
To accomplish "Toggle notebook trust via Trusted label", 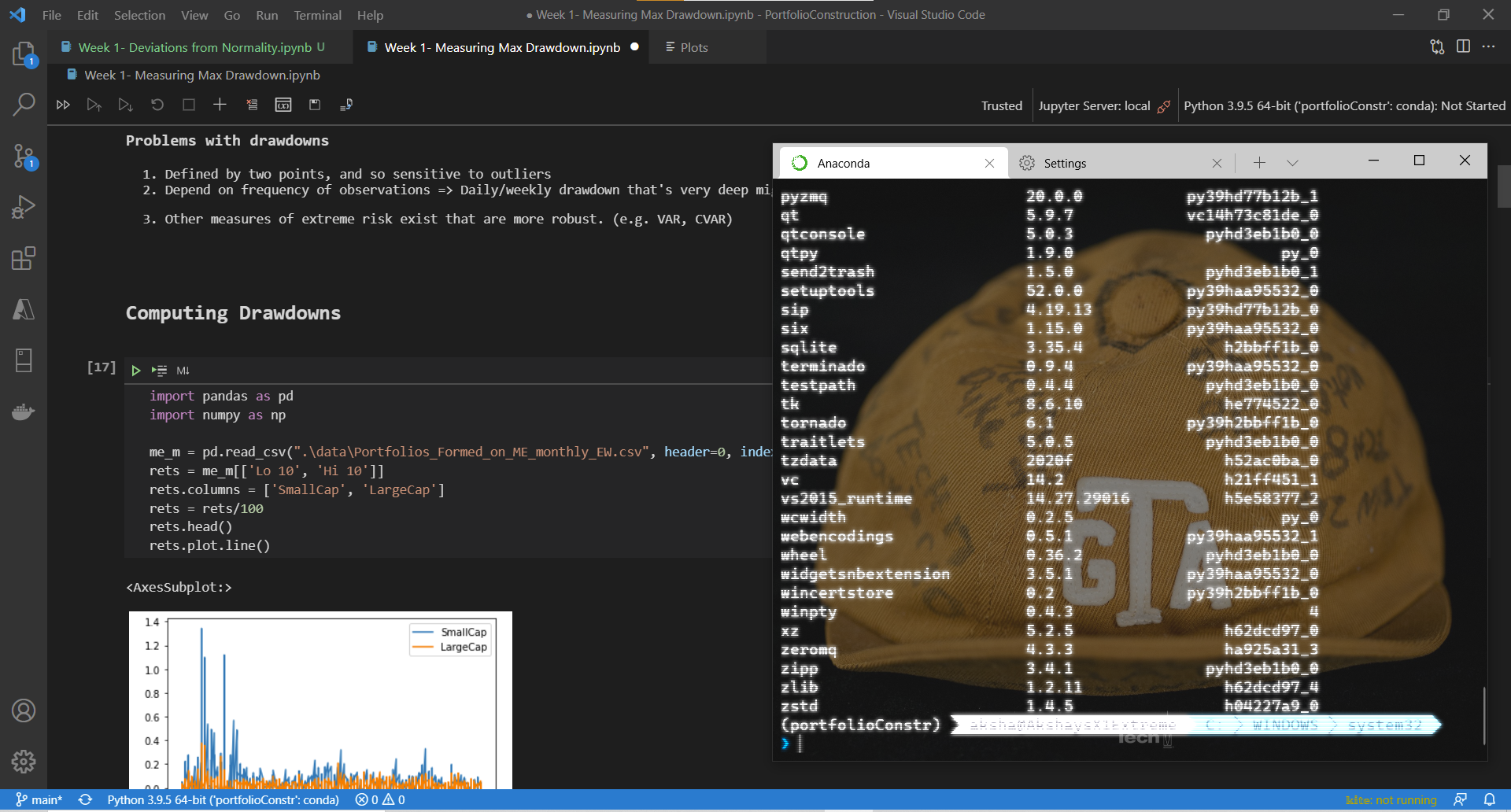I will [x=1001, y=105].
